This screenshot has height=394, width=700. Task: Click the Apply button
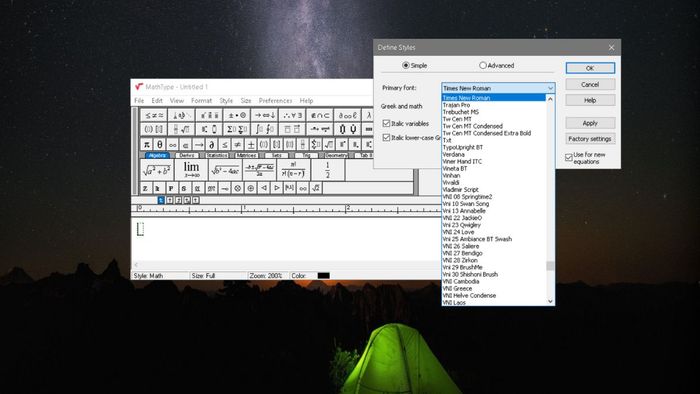point(590,123)
